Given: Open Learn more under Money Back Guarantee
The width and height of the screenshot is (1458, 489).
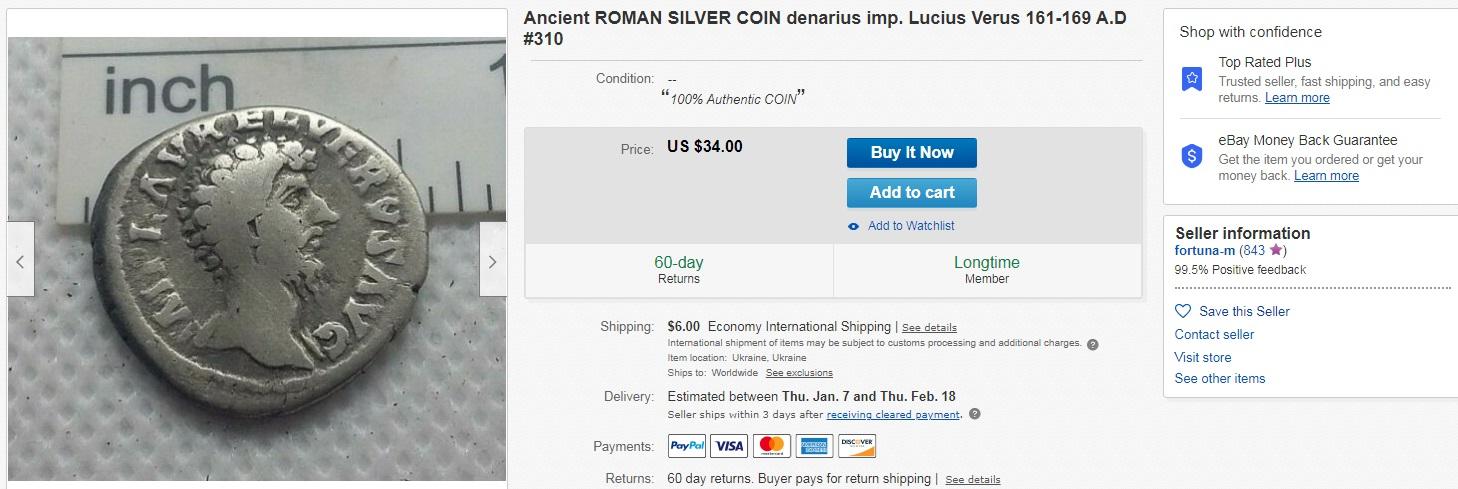Looking at the screenshot, I should click(1326, 176).
